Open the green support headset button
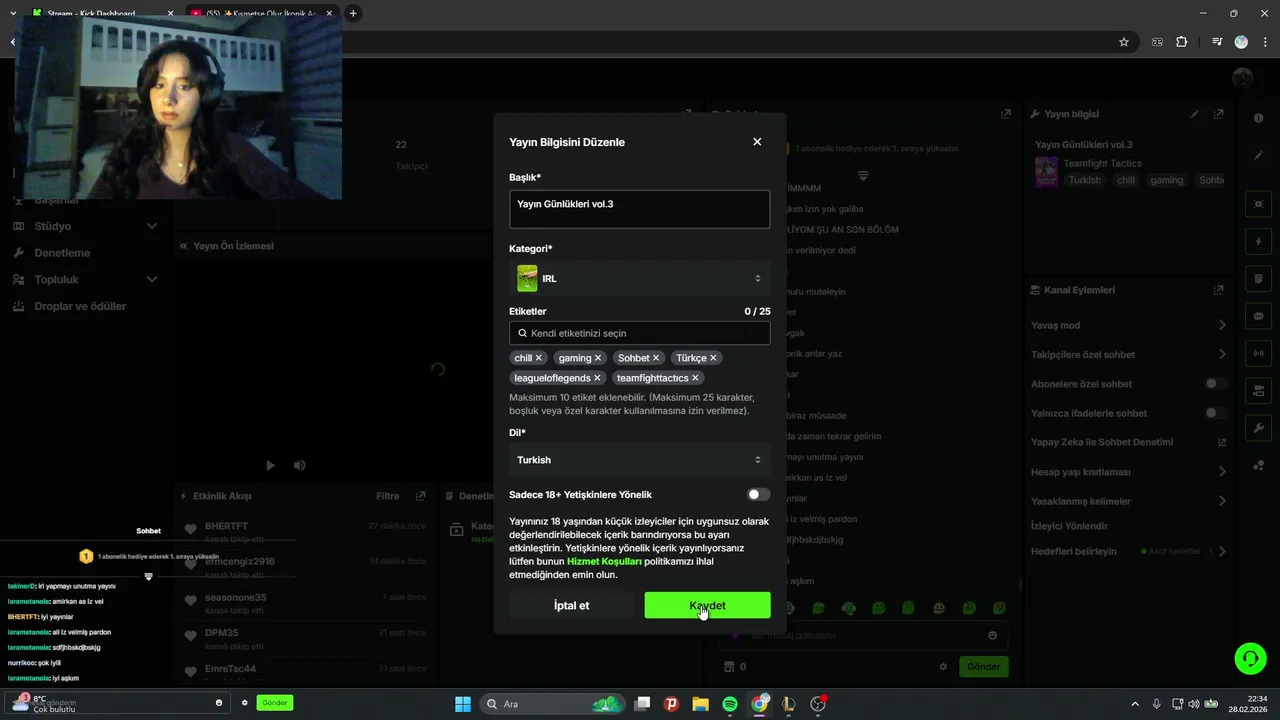This screenshot has width=1280, height=720. click(1250, 658)
